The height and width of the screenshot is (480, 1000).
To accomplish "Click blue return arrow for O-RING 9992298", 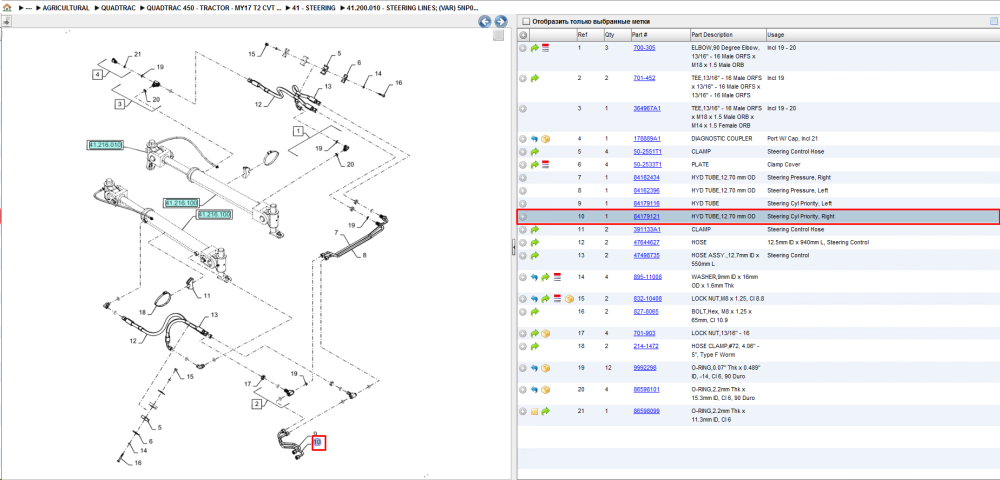I will [534, 368].
